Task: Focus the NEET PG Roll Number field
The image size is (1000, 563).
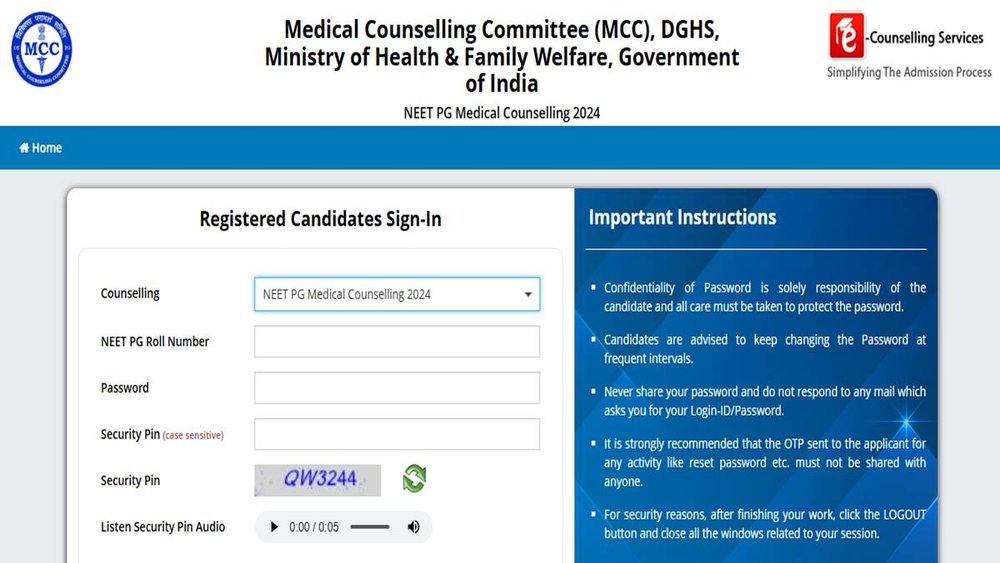Action: 397,342
